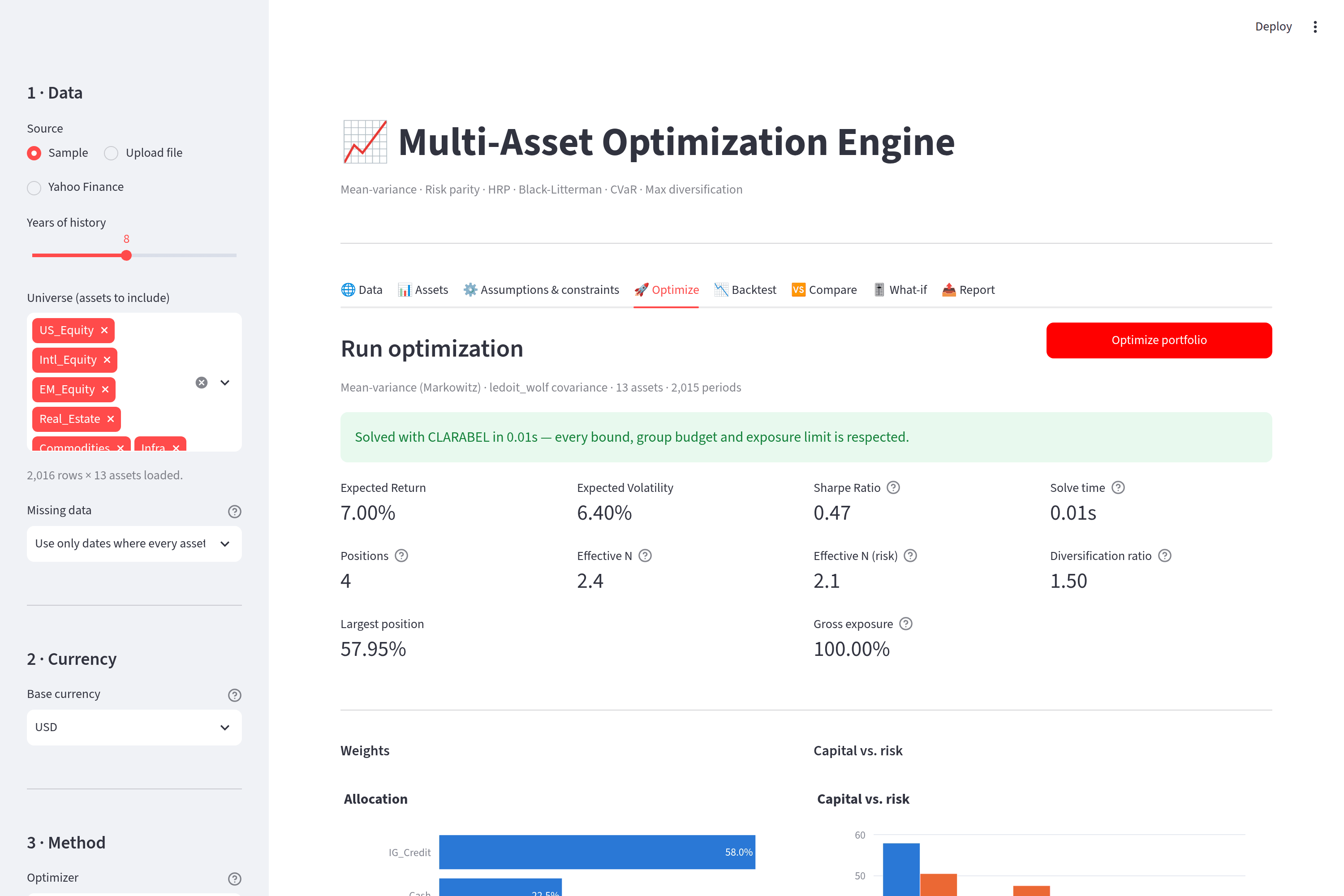Screen dimensions: 1344x896
Task: Show Gross exposure help tooltip
Action: 906,624
